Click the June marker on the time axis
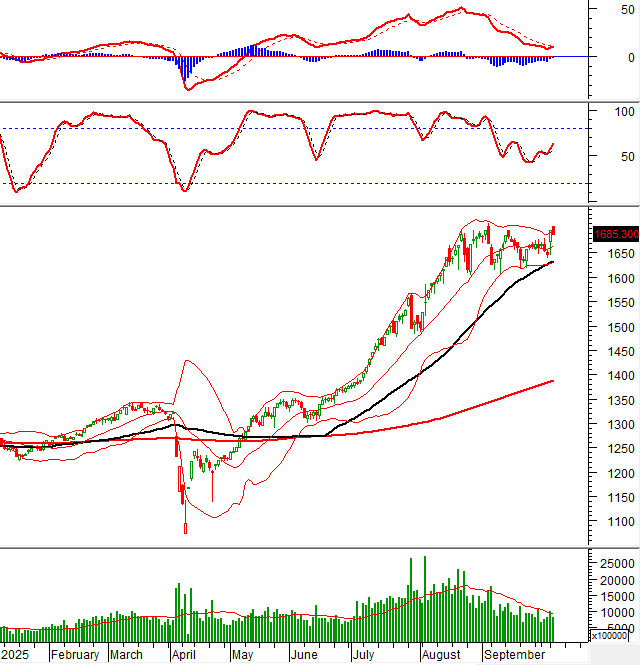The height and width of the screenshot is (665, 640). click(303, 655)
